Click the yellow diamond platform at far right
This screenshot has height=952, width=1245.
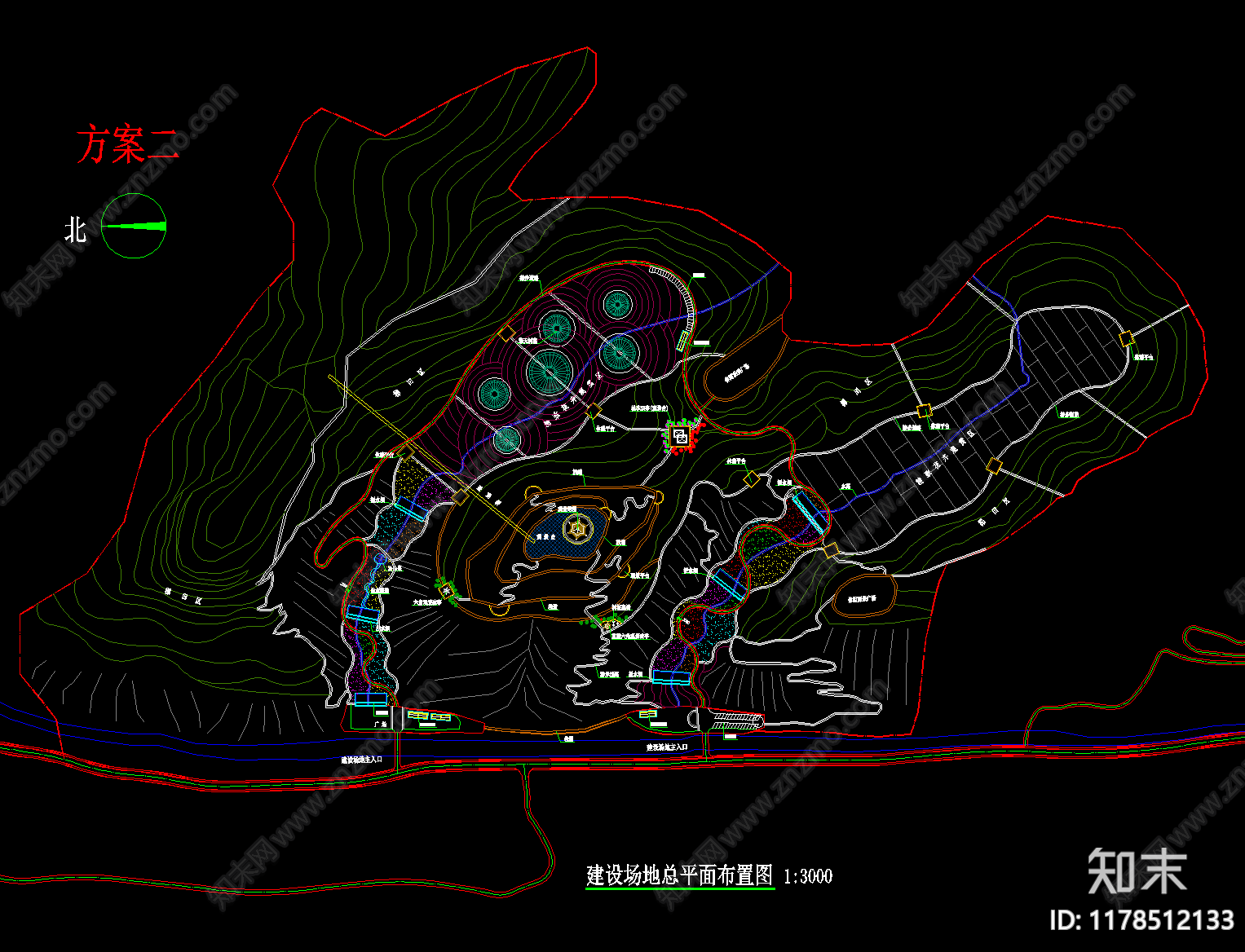(1127, 338)
